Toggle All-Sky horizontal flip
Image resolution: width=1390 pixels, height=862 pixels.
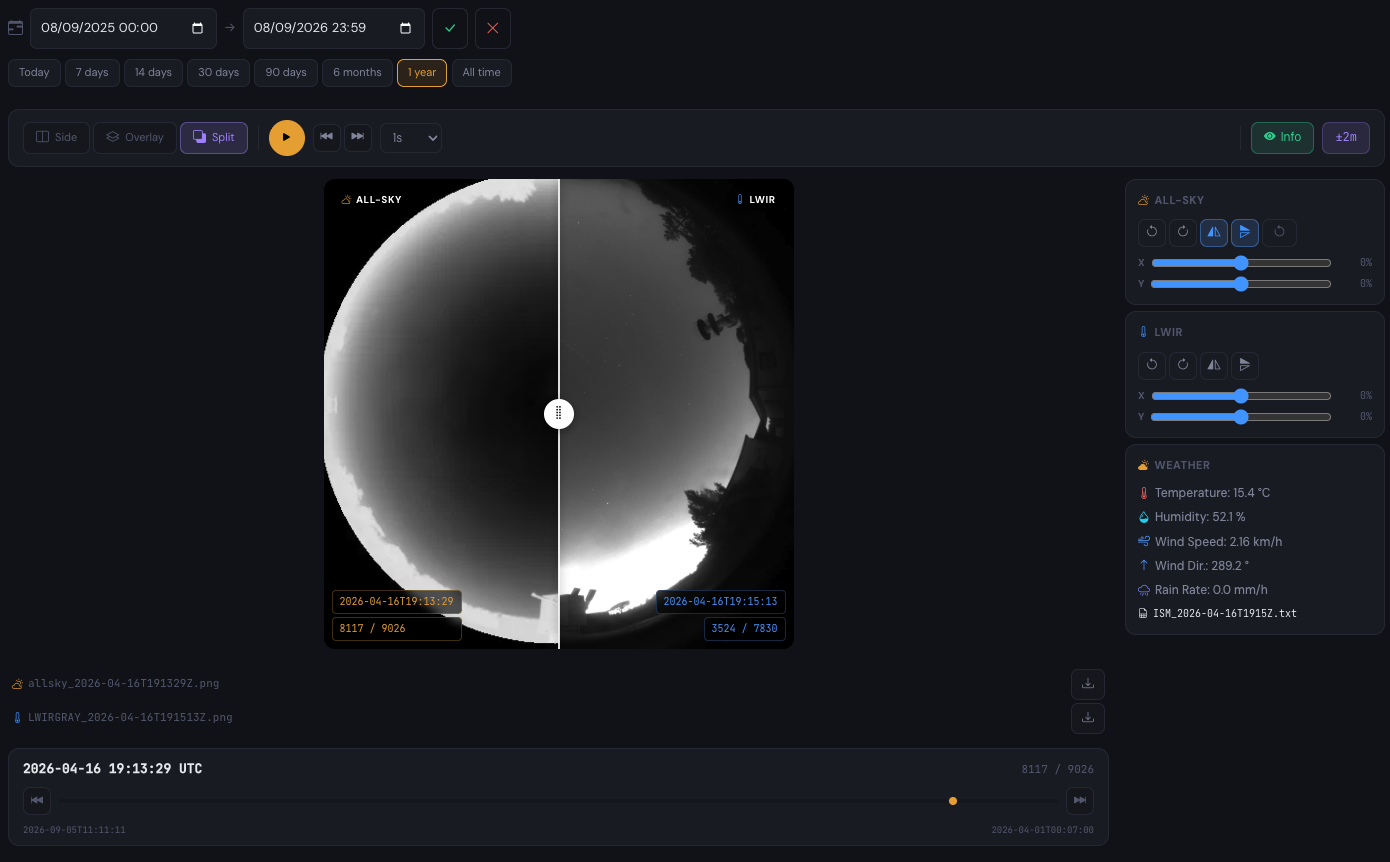pos(1214,232)
